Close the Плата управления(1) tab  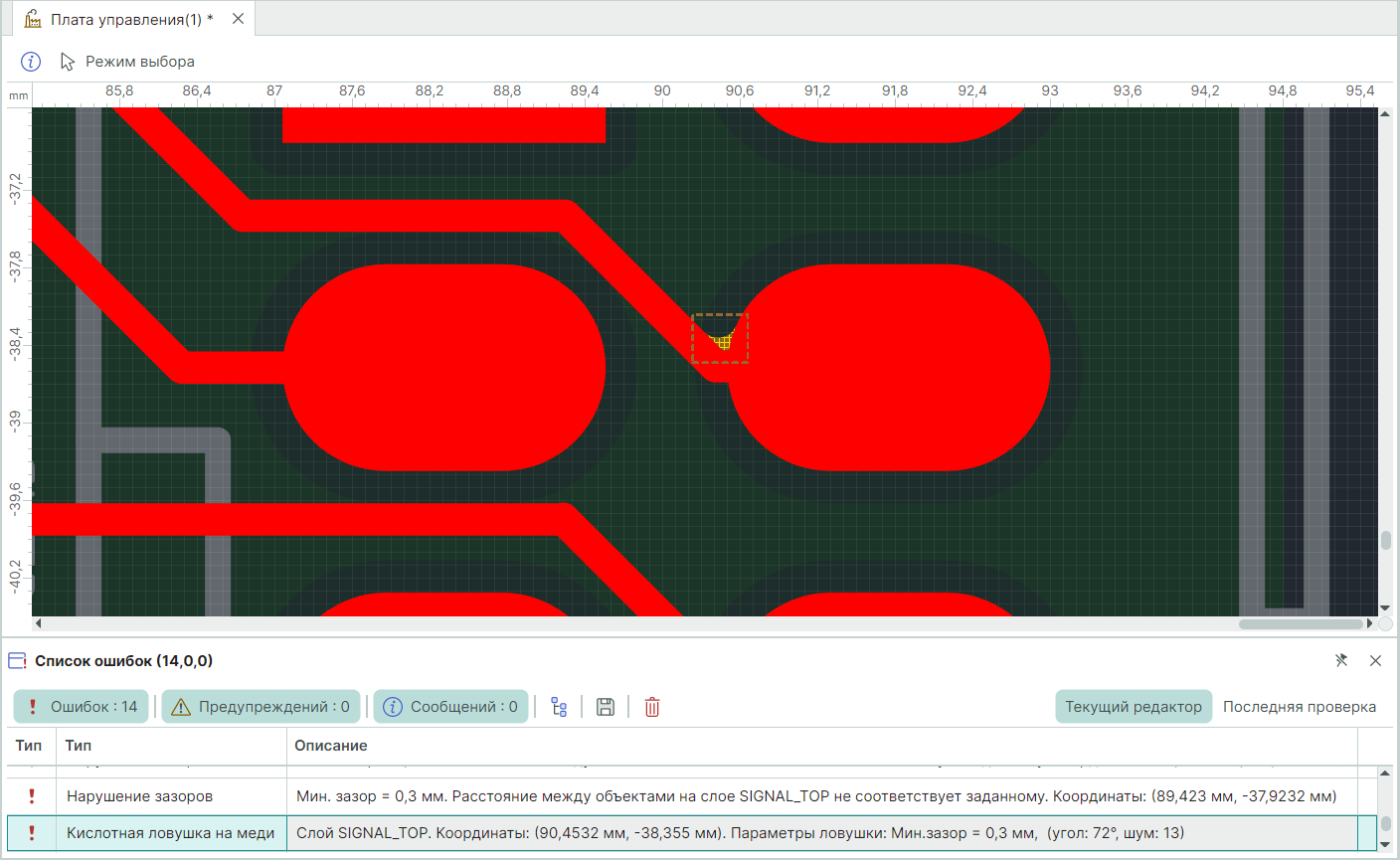tap(238, 19)
